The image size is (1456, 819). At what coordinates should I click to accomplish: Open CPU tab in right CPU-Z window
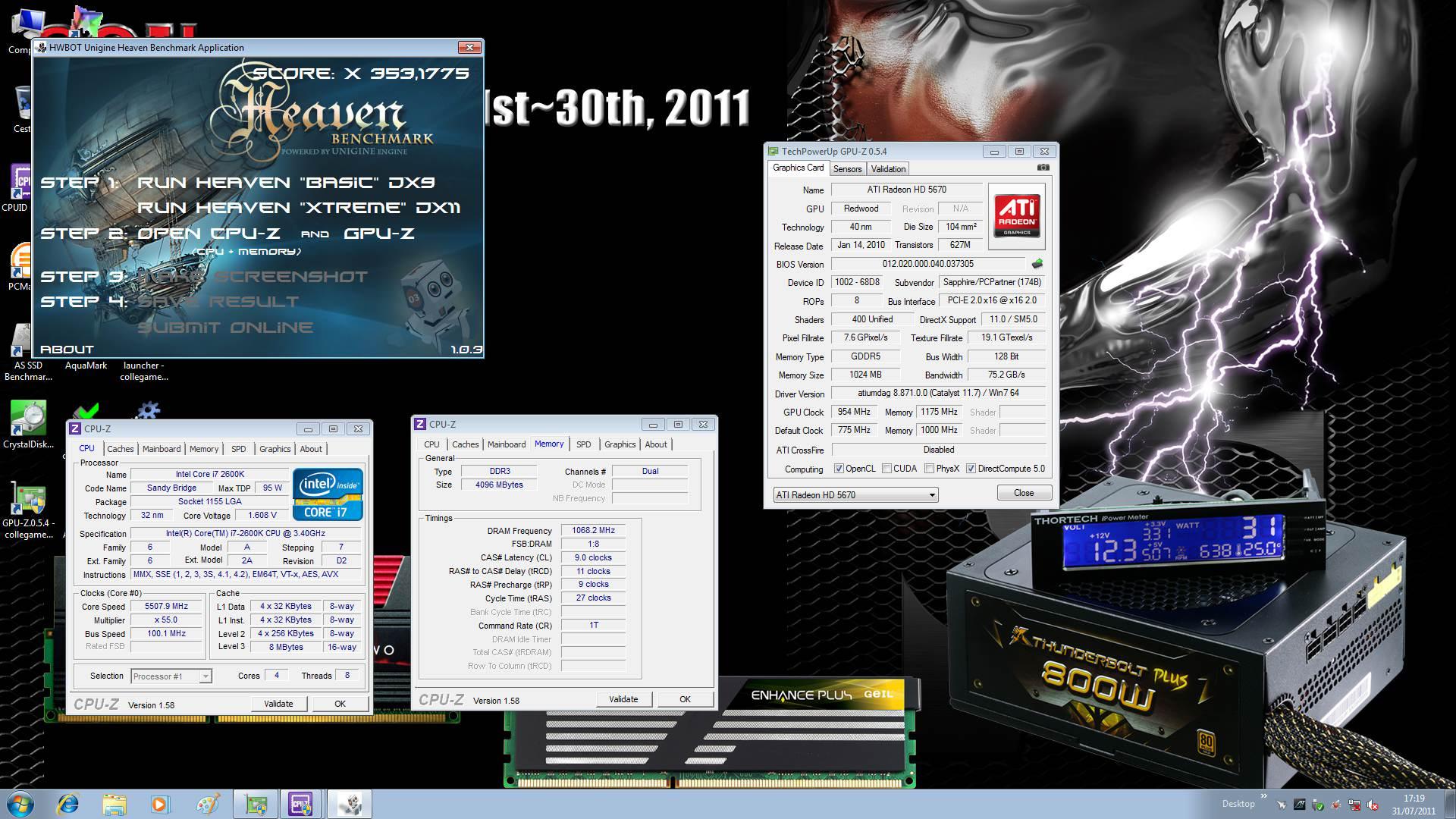[431, 444]
